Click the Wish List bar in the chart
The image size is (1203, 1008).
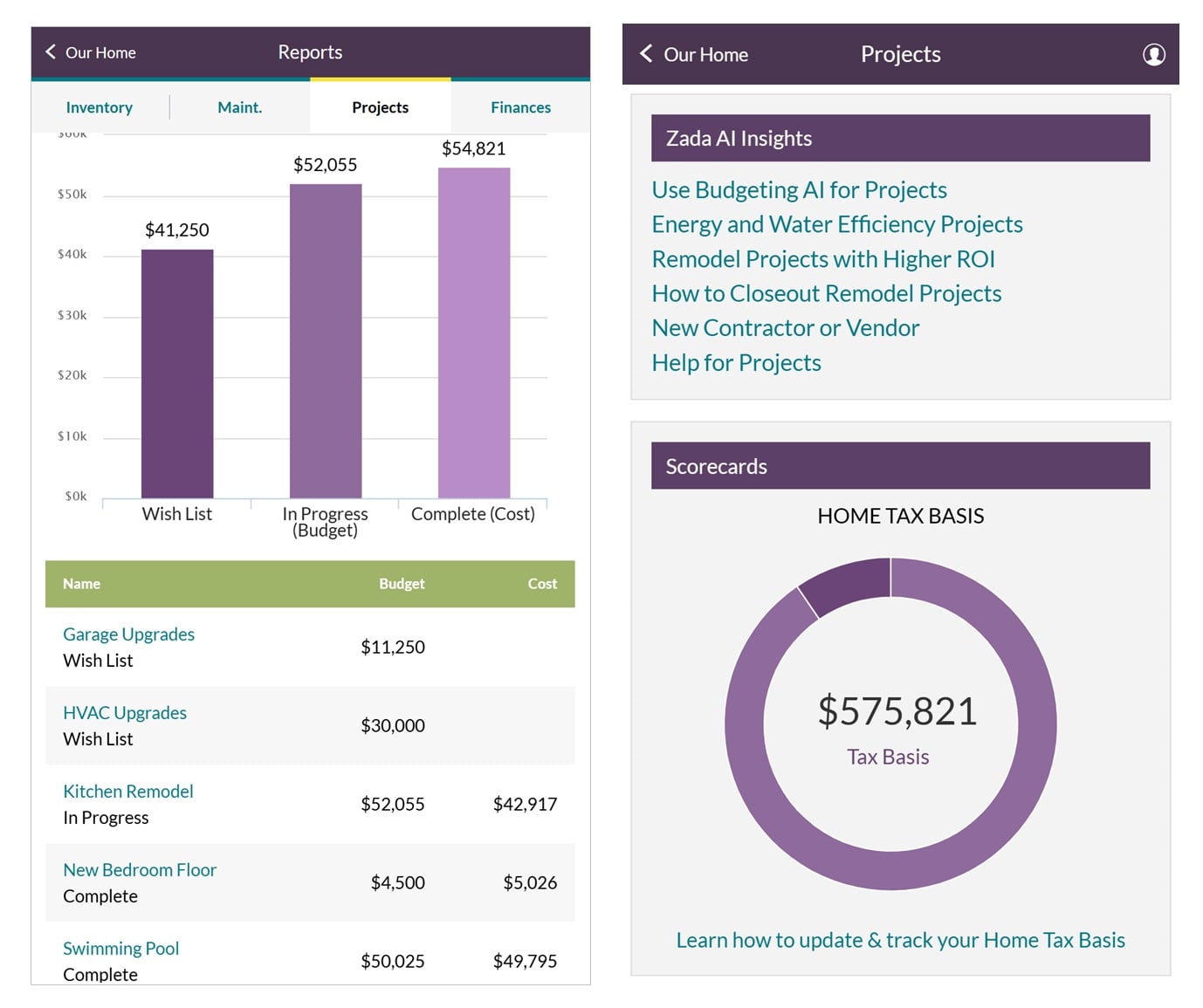(x=177, y=375)
